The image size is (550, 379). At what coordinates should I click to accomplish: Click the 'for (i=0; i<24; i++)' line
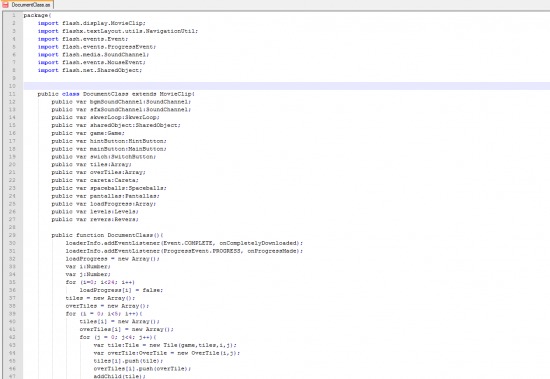point(100,282)
